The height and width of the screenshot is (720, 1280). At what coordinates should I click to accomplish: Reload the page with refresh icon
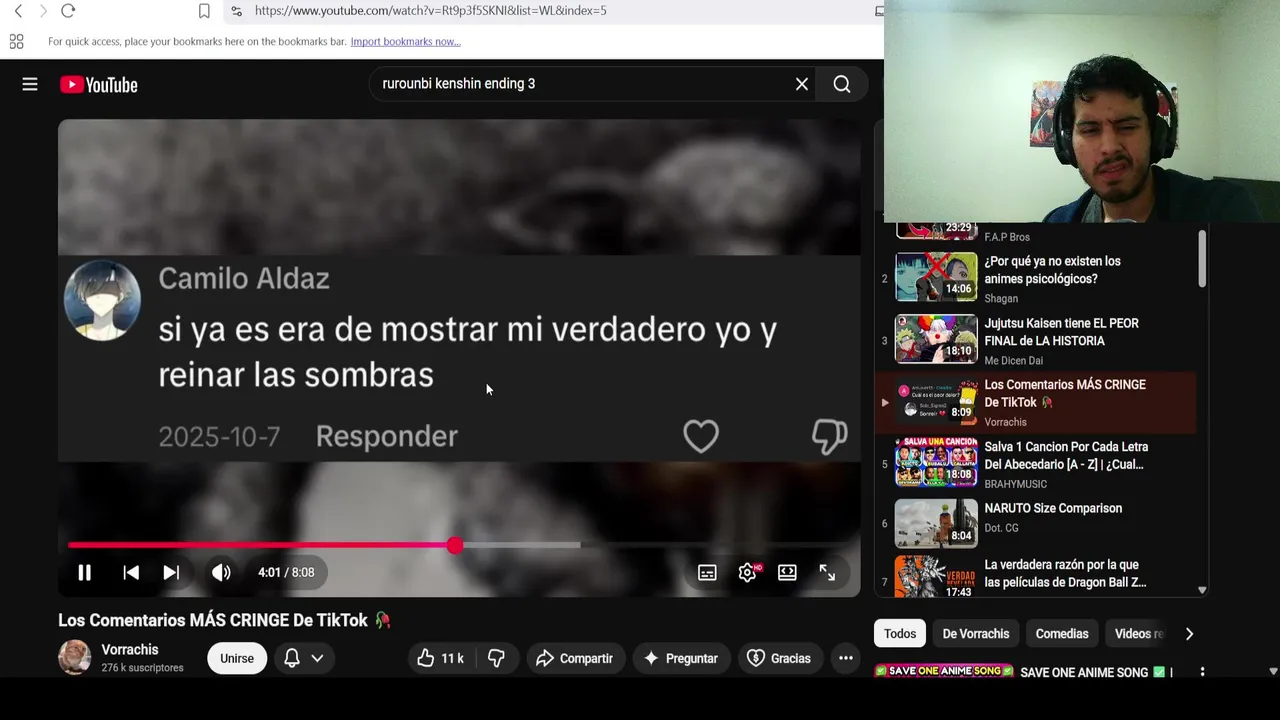tap(68, 11)
